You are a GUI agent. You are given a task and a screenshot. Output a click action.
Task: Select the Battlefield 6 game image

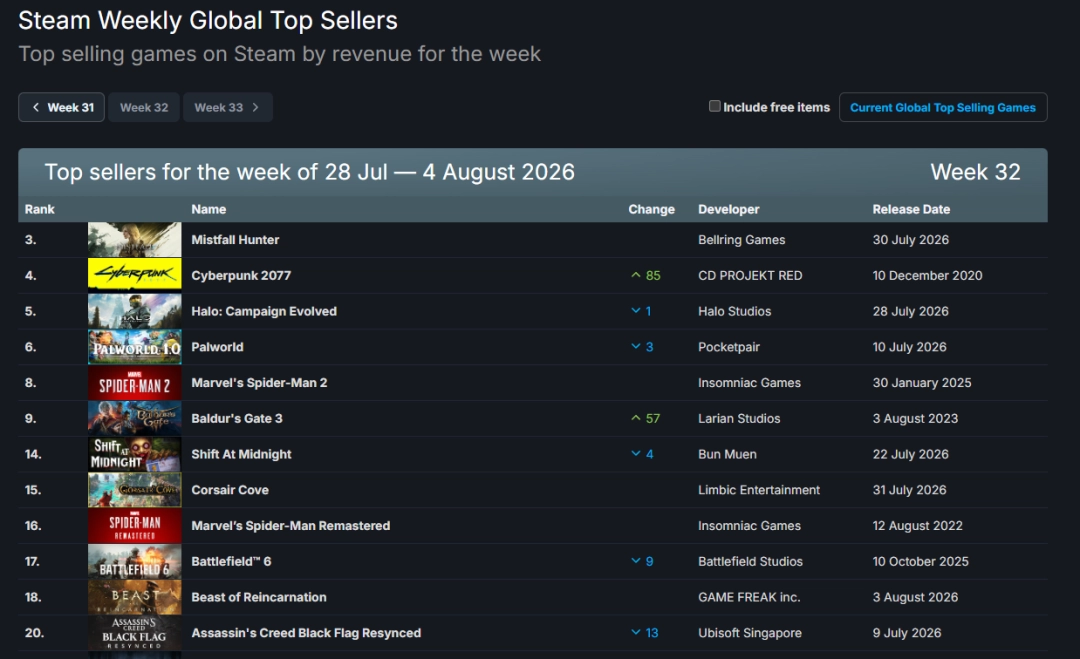click(135, 561)
